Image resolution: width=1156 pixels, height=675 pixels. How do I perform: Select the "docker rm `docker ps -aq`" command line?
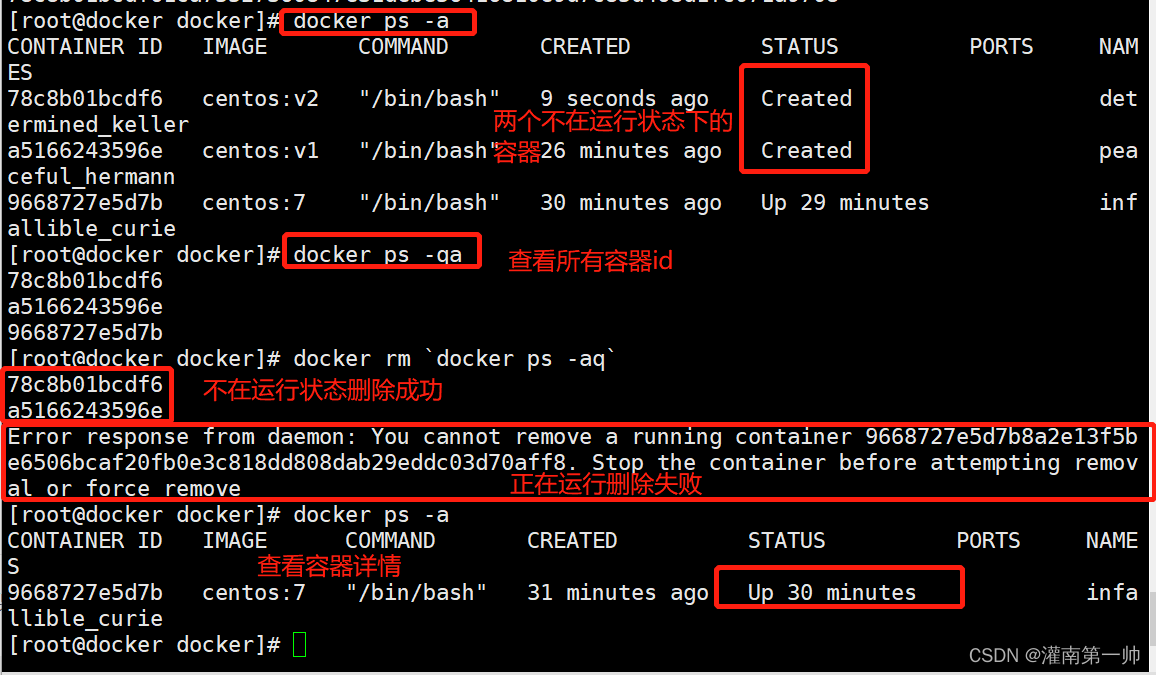[x=455, y=358]
